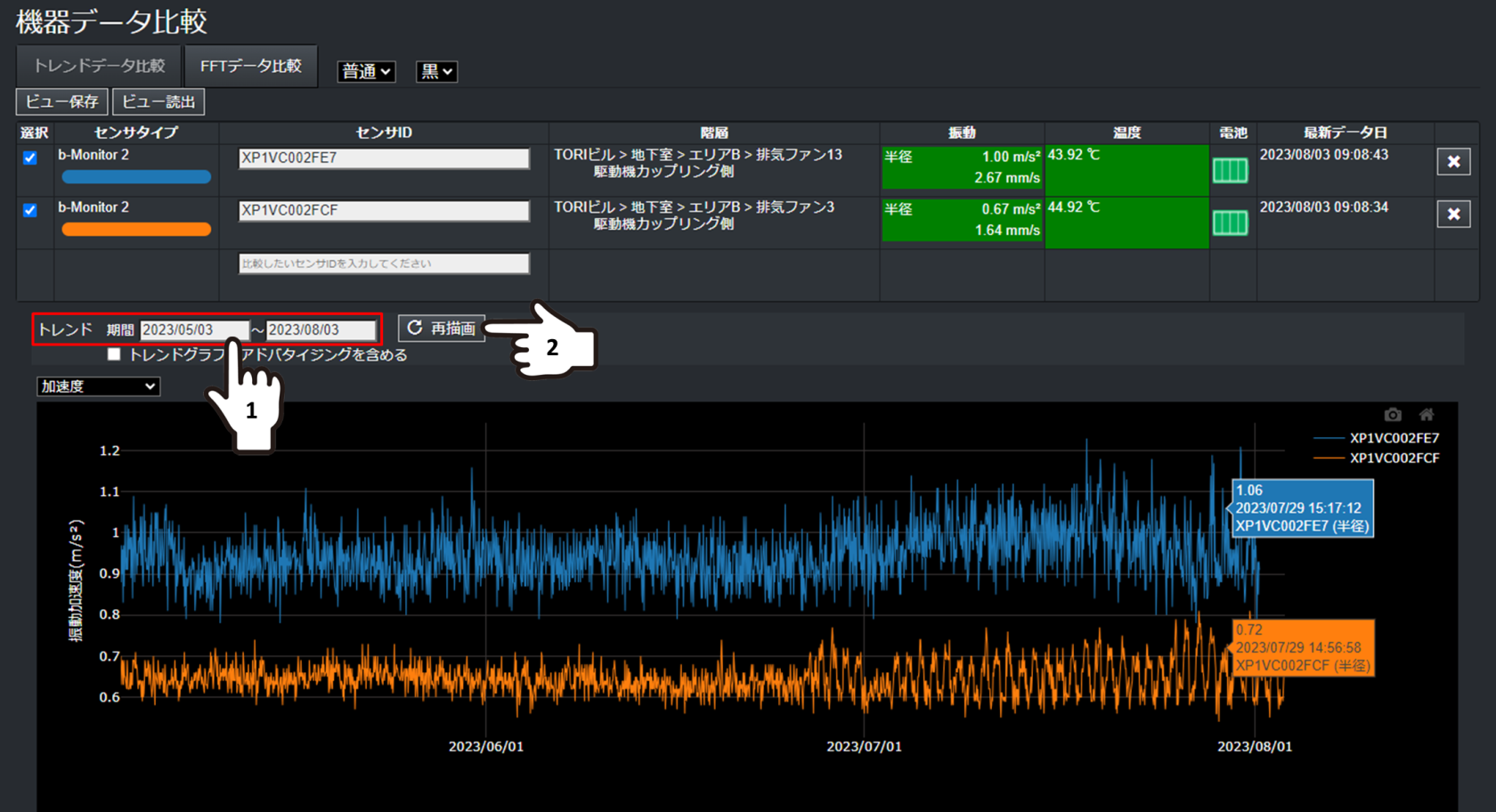Click the 再描画 redraw button
Image resolution: width=1496 pixels, height=812 pixels.
[442, 329]
